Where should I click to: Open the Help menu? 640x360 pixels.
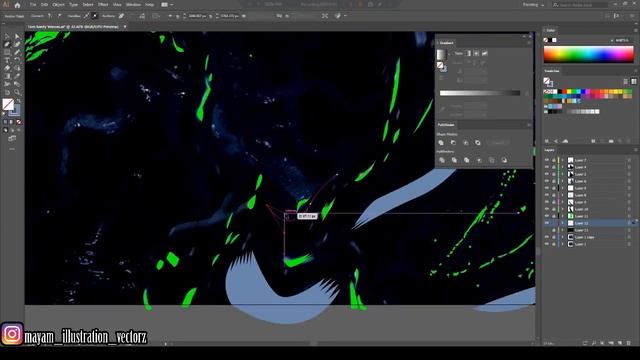[149, 5]
